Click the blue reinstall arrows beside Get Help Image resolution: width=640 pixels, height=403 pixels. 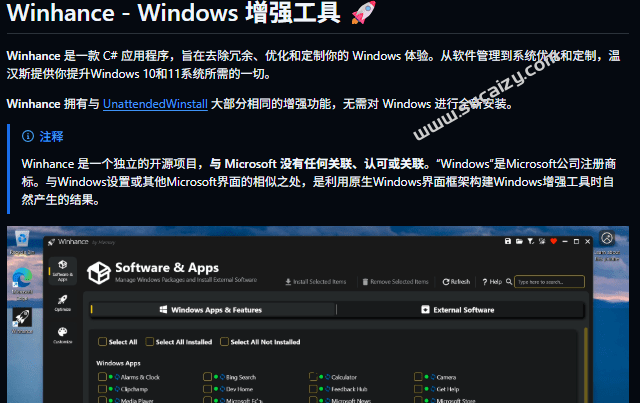coord(433,389)
